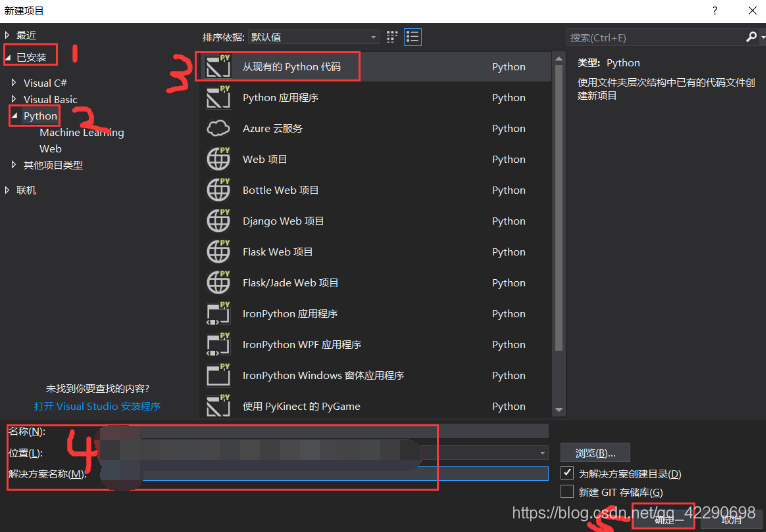The height and width of the screenshot is (532, 766).
Task: Click the template list scrollbar thumb
Action: click(x=559, y=209)
